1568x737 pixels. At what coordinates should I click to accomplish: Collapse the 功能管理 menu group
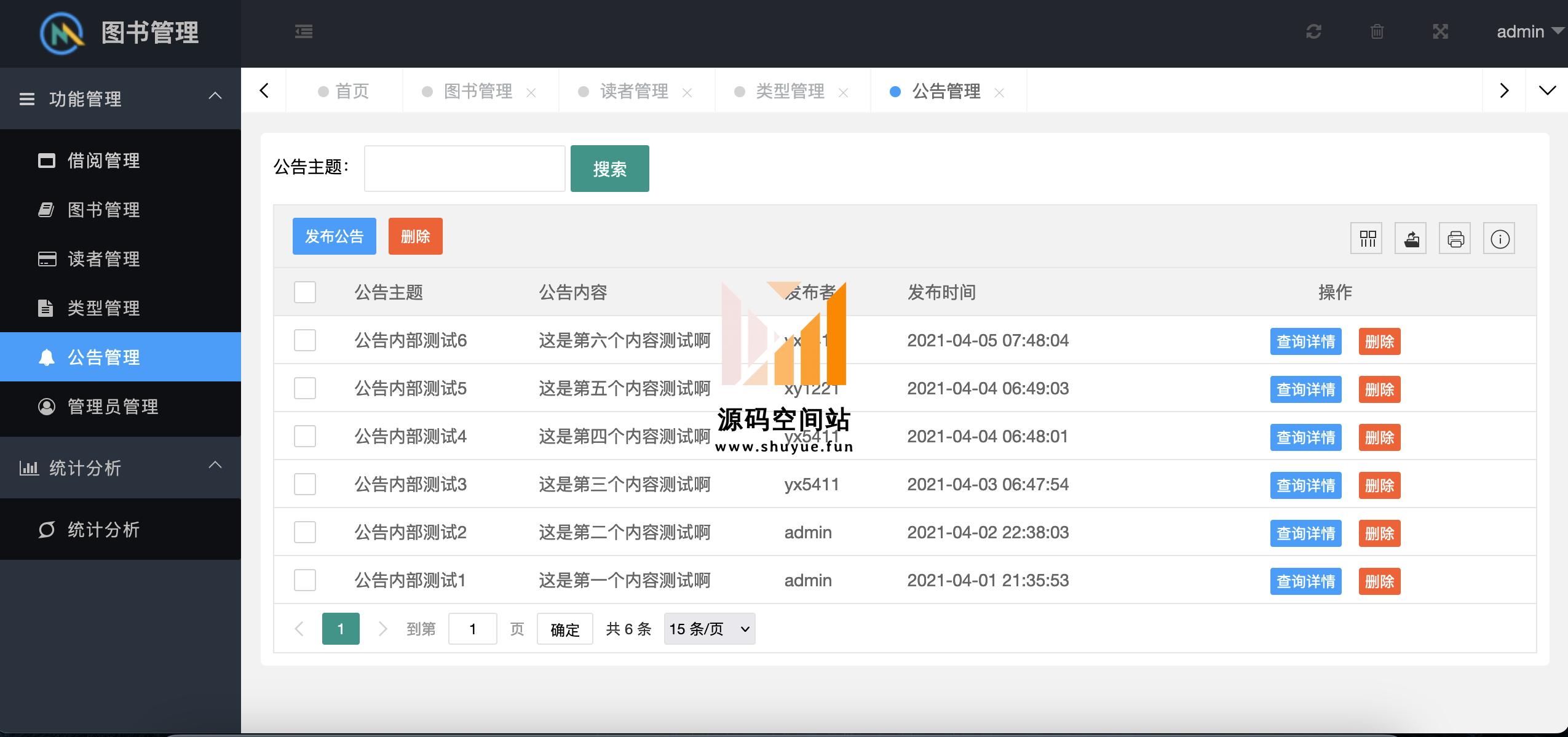coord(121,98)
